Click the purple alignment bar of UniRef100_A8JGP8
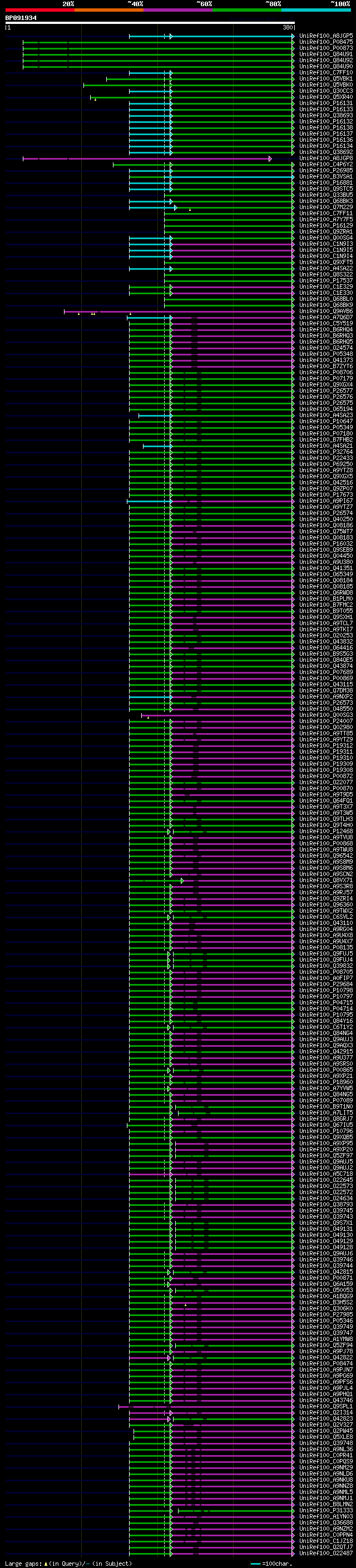 pyautogui.click(x=146, y=159)
